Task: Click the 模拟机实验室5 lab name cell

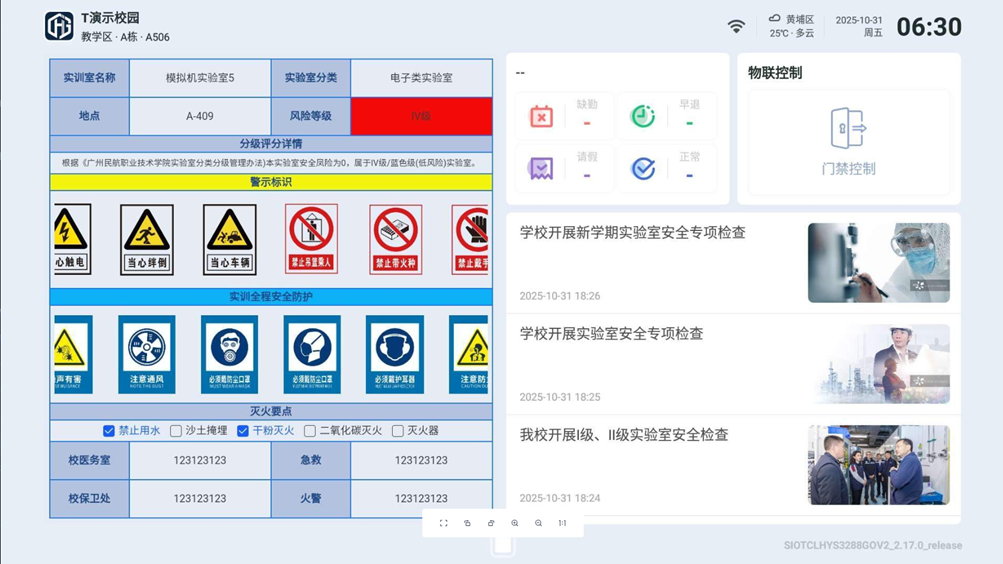Action: click(200, 78)
